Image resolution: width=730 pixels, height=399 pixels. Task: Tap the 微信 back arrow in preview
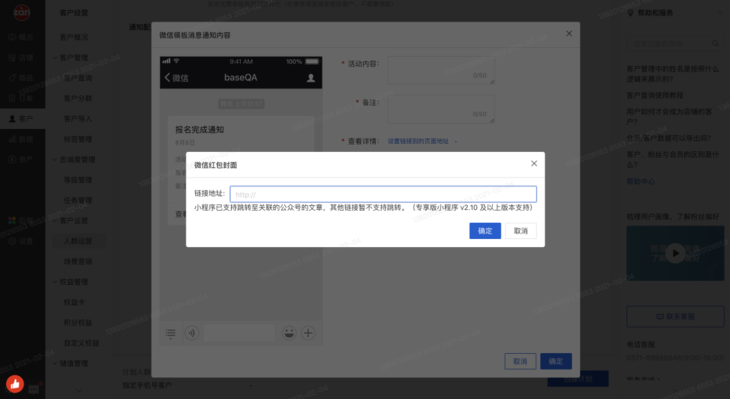pos(176,78)
